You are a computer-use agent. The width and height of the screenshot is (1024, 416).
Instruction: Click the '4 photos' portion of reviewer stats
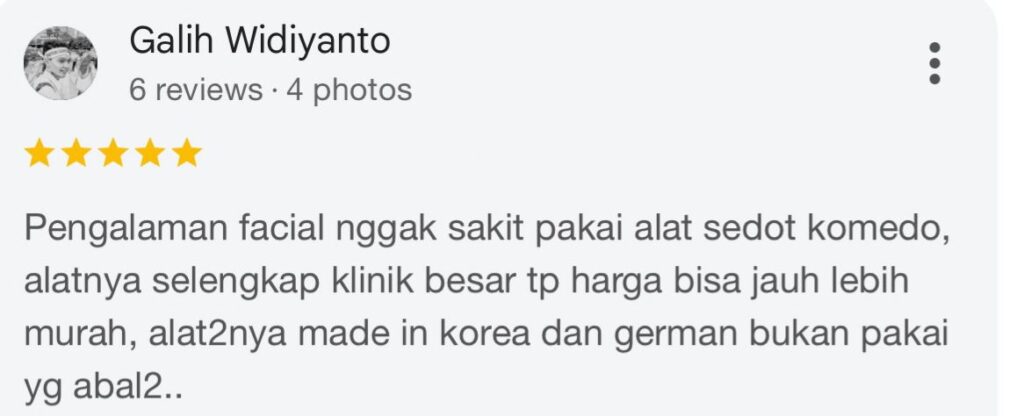[349, 89]
